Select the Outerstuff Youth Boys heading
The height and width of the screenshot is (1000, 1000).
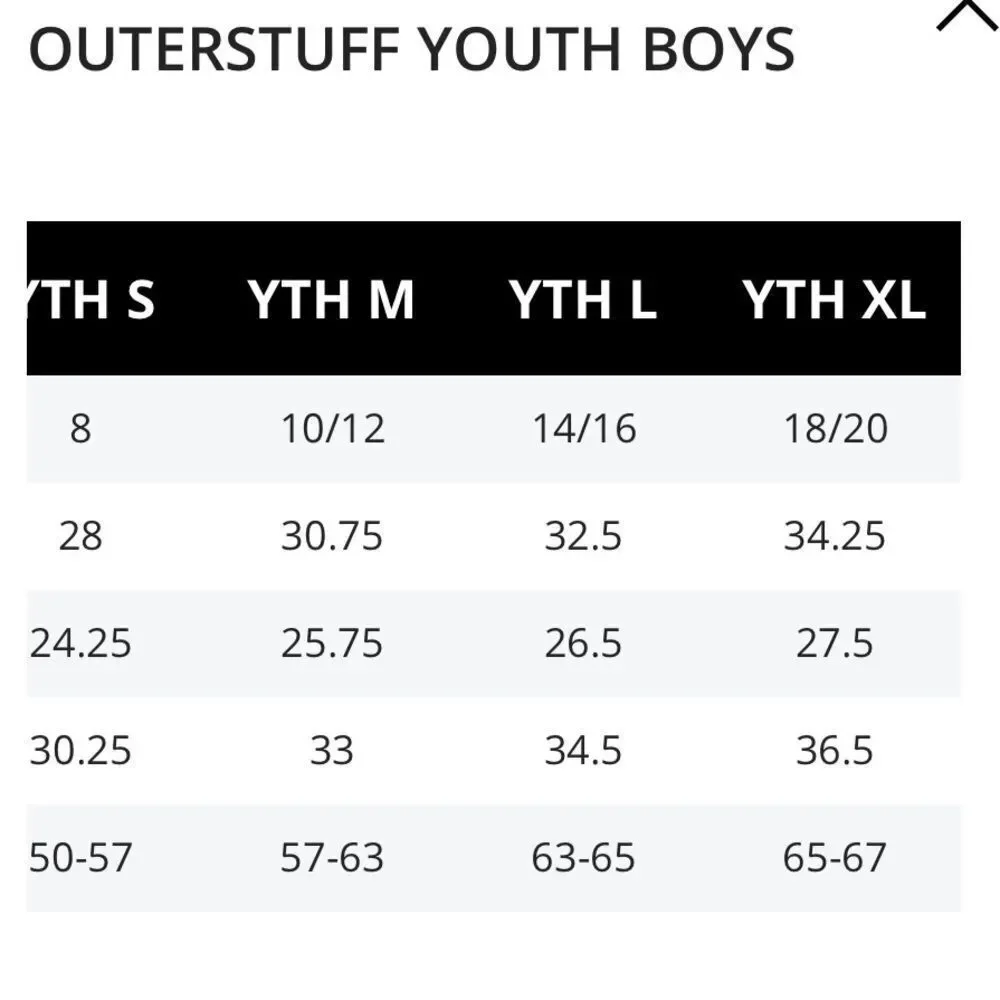click(412, 50)
